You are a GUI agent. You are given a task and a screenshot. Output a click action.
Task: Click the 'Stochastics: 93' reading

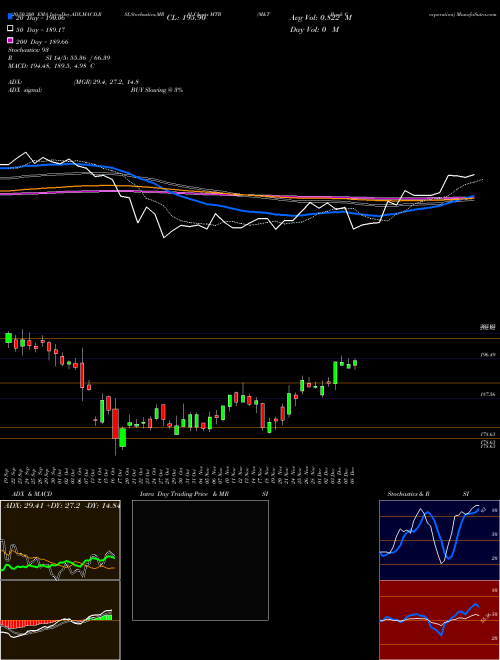coord(29,50)
